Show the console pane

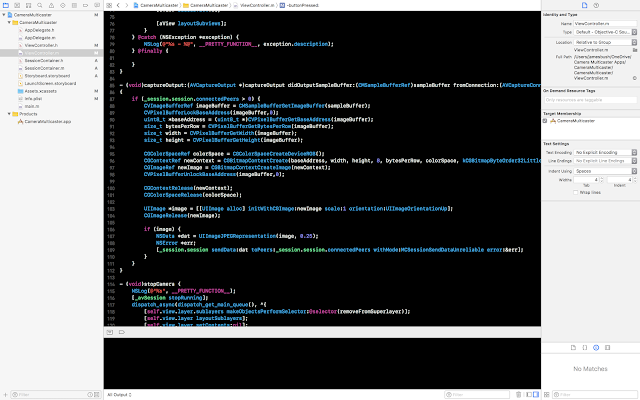click(x=536, y=395)
